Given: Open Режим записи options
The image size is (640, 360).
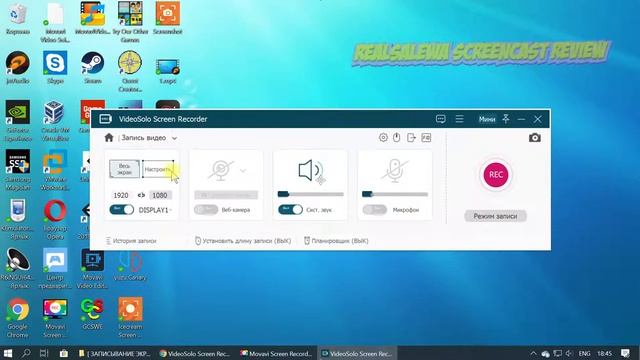Looking at the screenshot, I should pos(495,216).
